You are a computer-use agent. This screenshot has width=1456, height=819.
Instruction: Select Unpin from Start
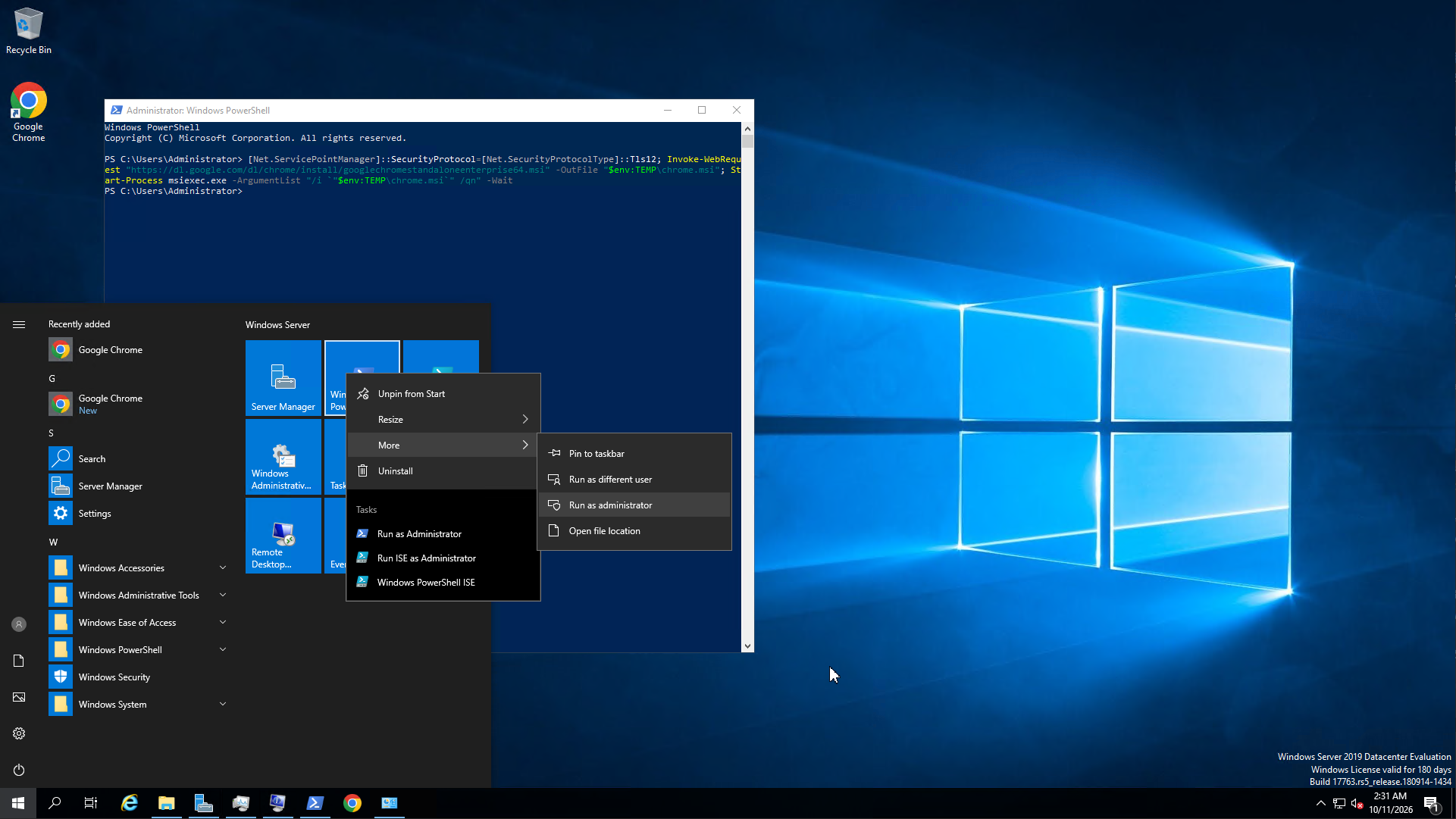(443, 394)
